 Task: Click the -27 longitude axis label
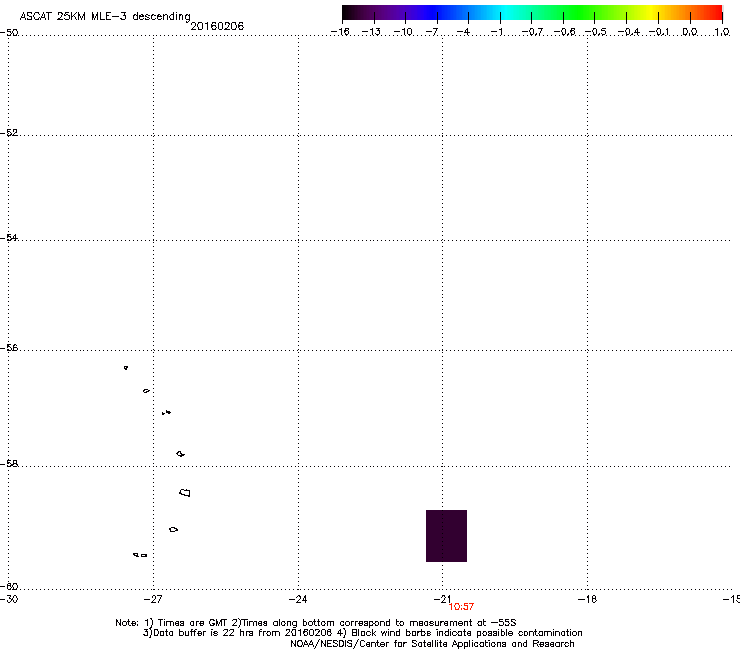tap(153, 599)
